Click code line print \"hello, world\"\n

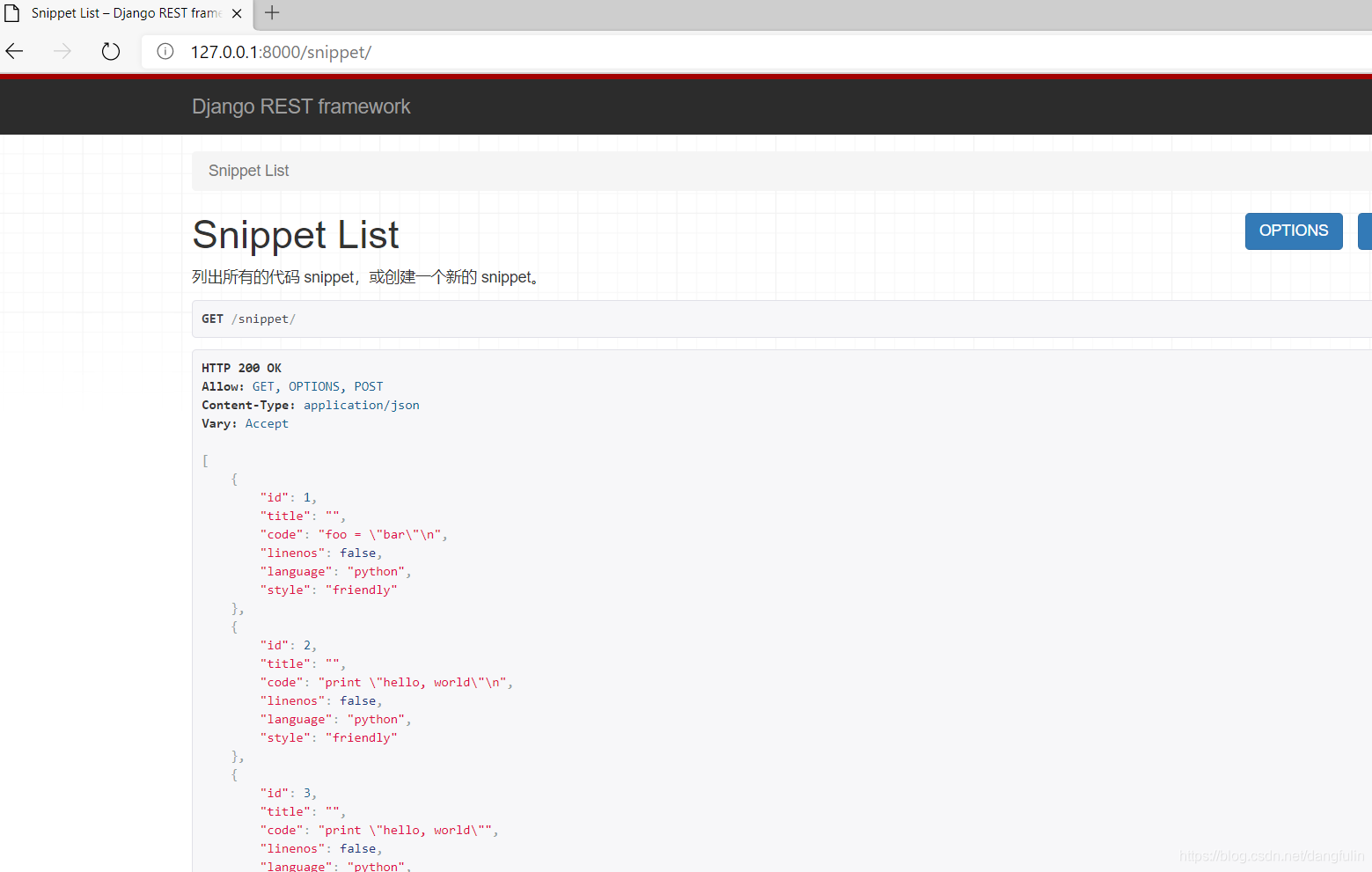[x=386, y=682]
